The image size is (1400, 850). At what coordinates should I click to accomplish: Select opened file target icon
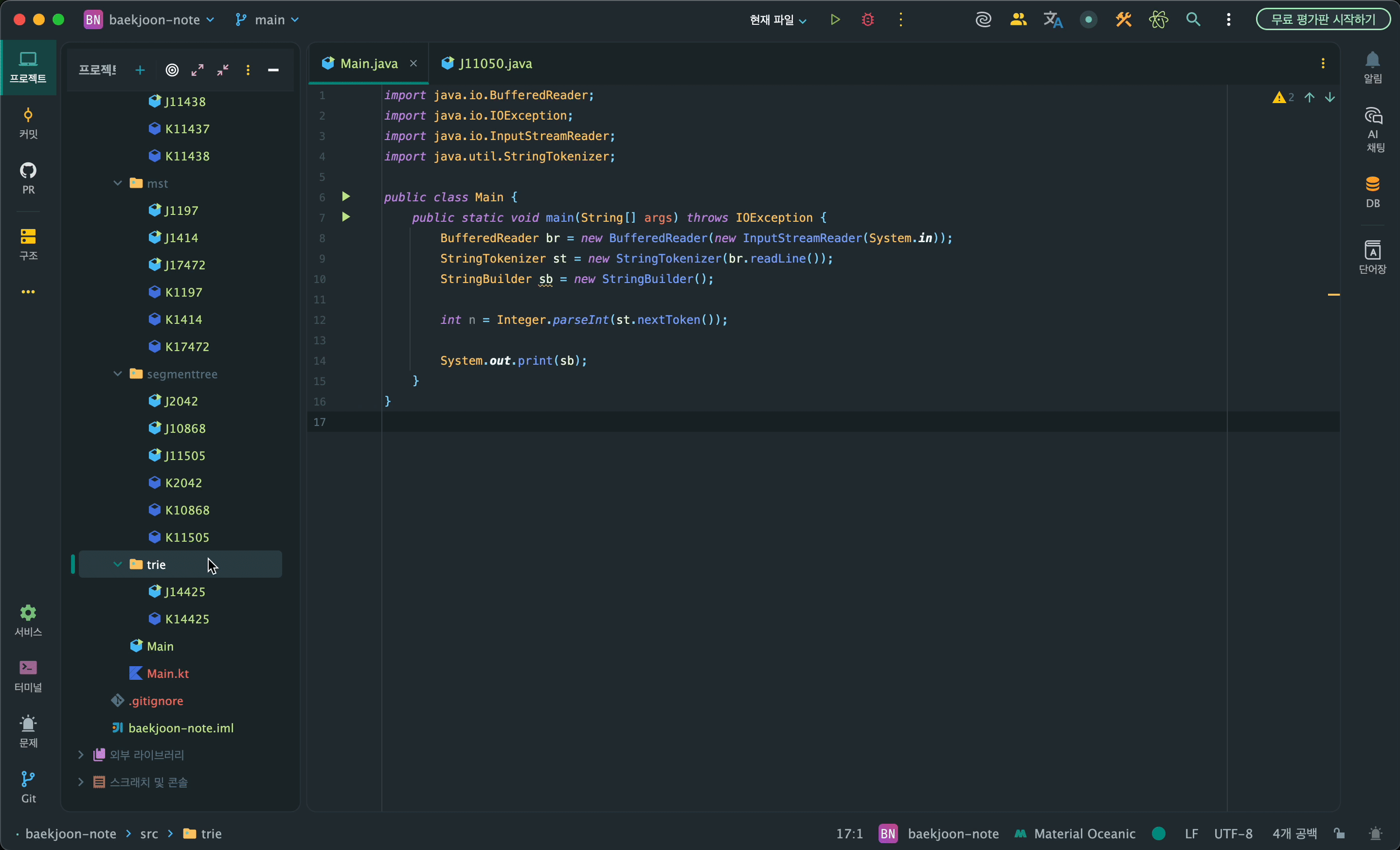tap(172, 70)
